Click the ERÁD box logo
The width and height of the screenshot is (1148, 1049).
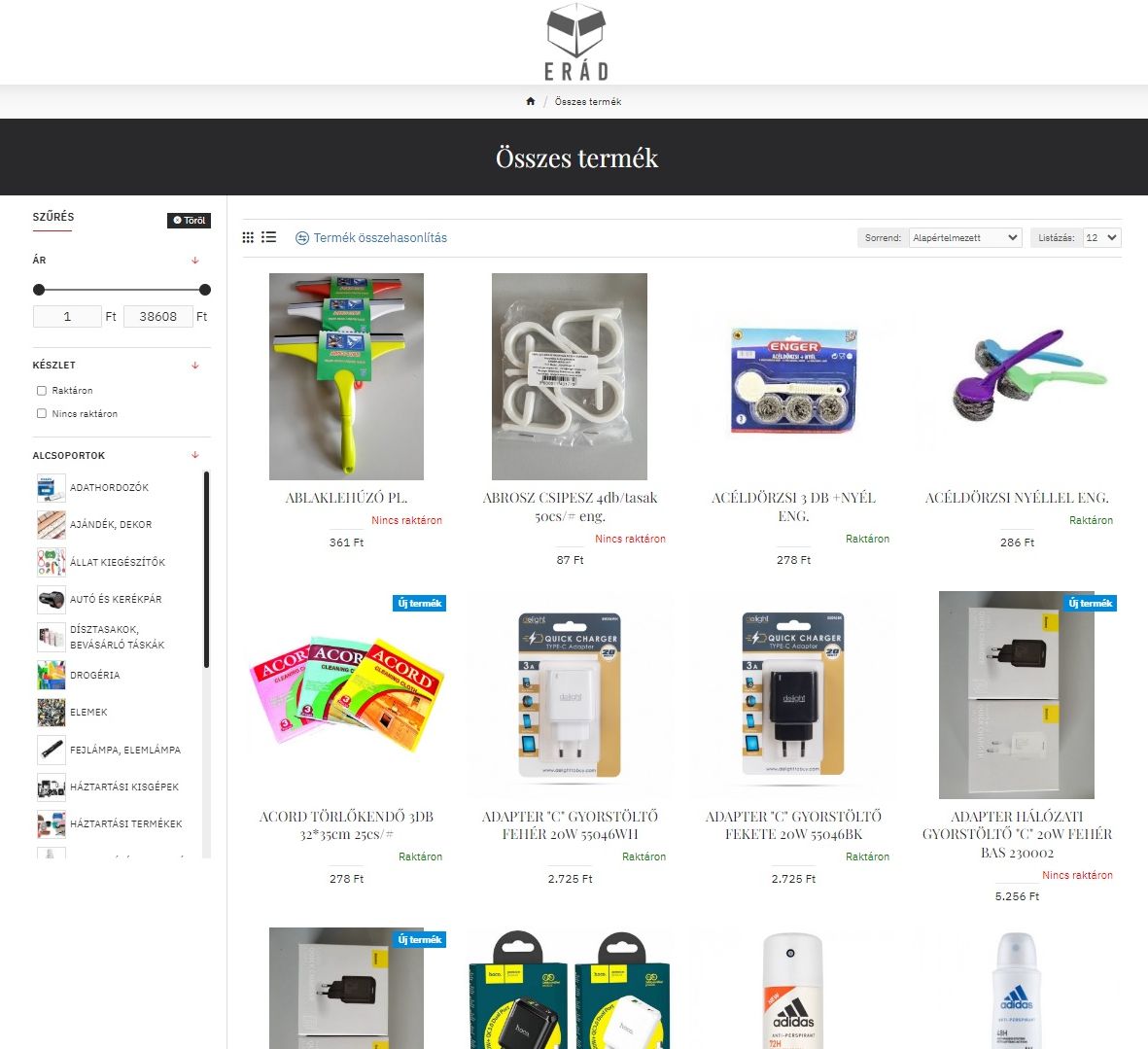pyautogui.click(x=576, y=42)
